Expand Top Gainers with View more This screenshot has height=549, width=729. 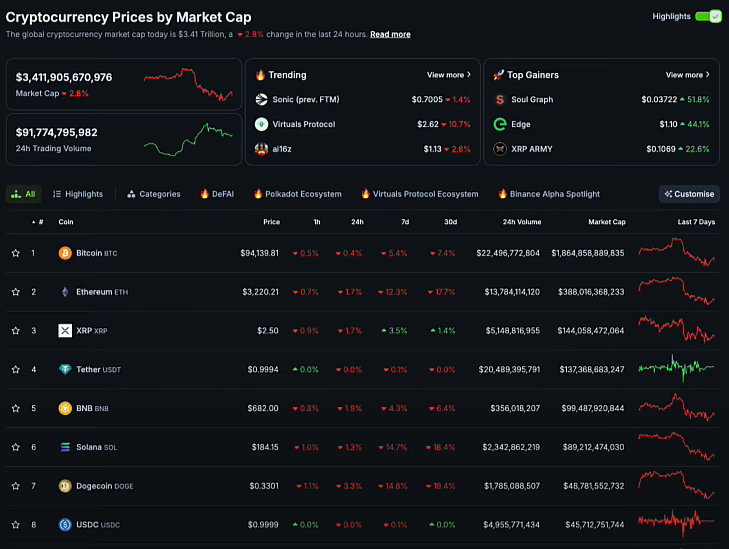(687, 75)
